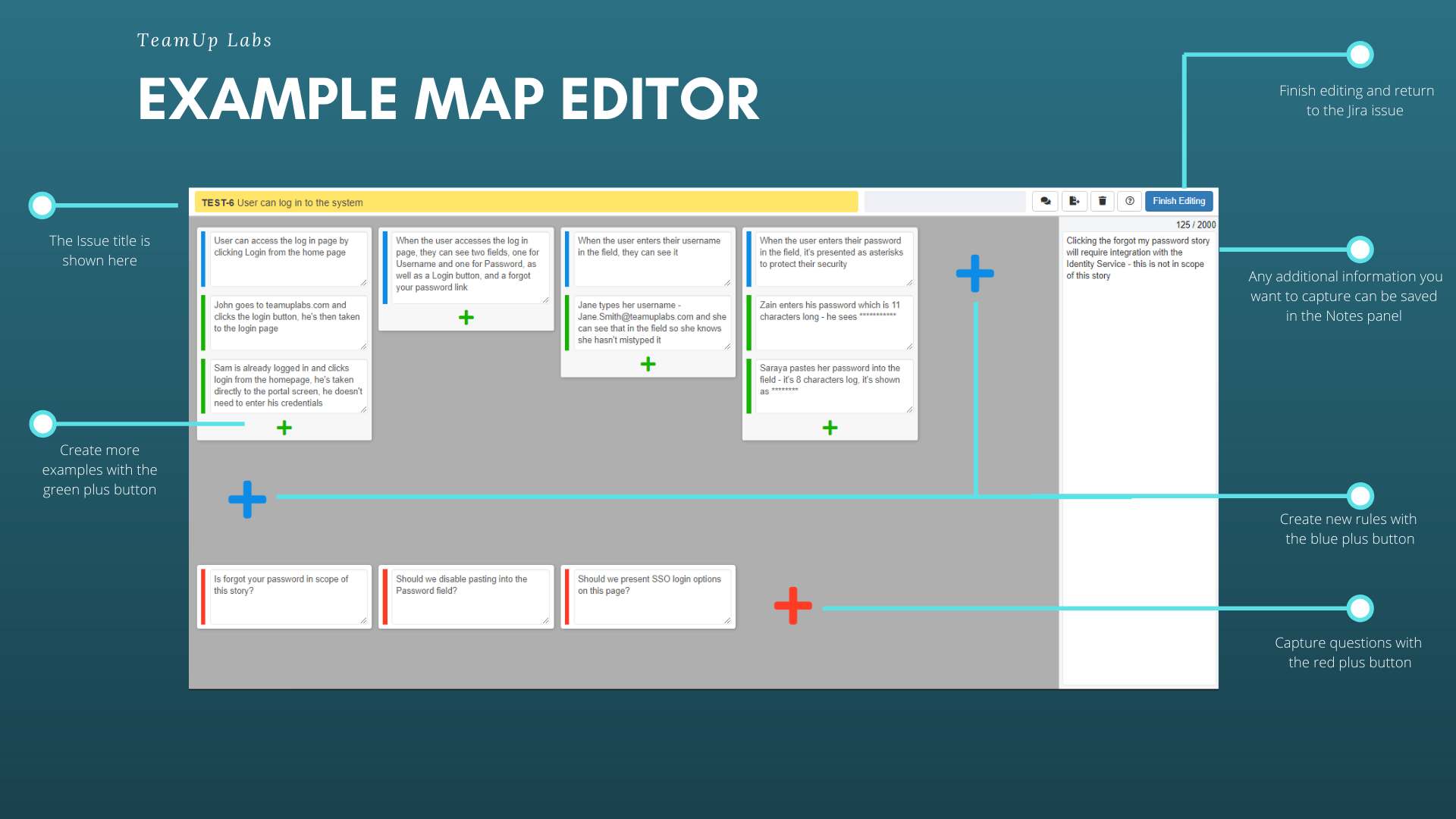
Task: Add a question with the red plus button
Action: coord(793,605)
